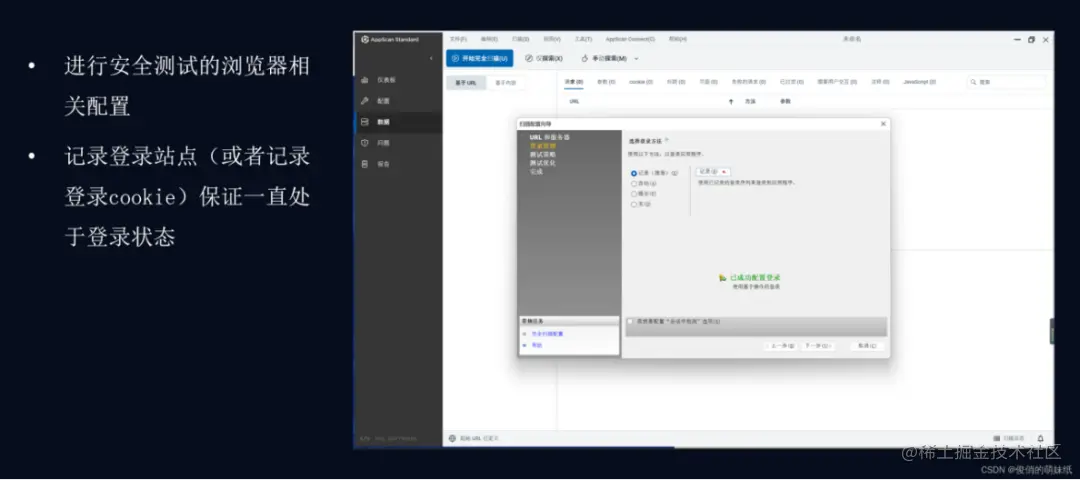1080x480 pixels.
Task: Click the sort arrow in table header
Action: point(731,101)
